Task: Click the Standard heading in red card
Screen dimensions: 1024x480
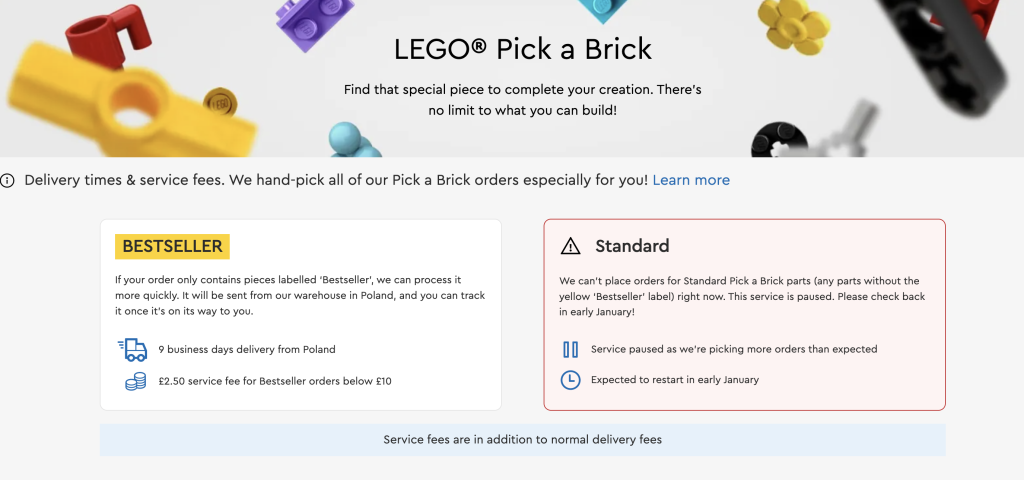Action: (x=632, y=246)
